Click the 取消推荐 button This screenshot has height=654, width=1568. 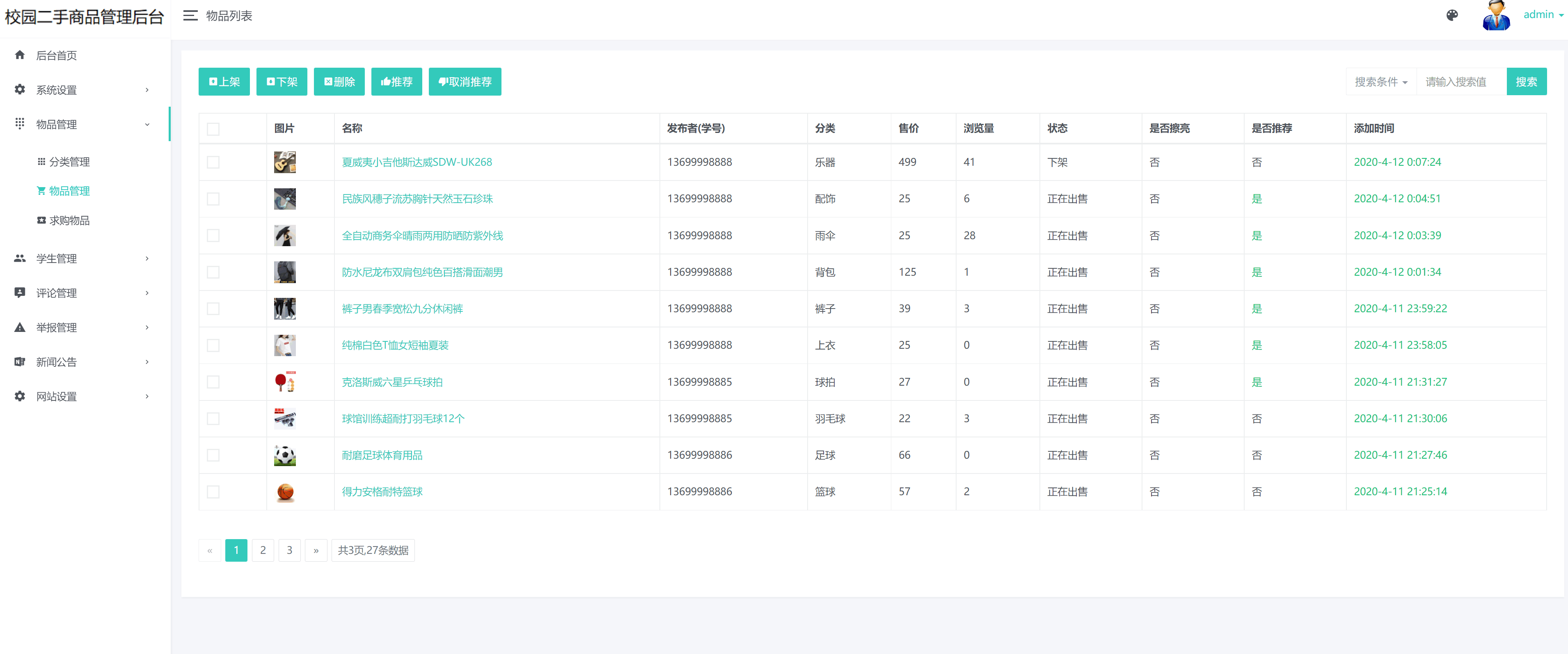(465, 82)
